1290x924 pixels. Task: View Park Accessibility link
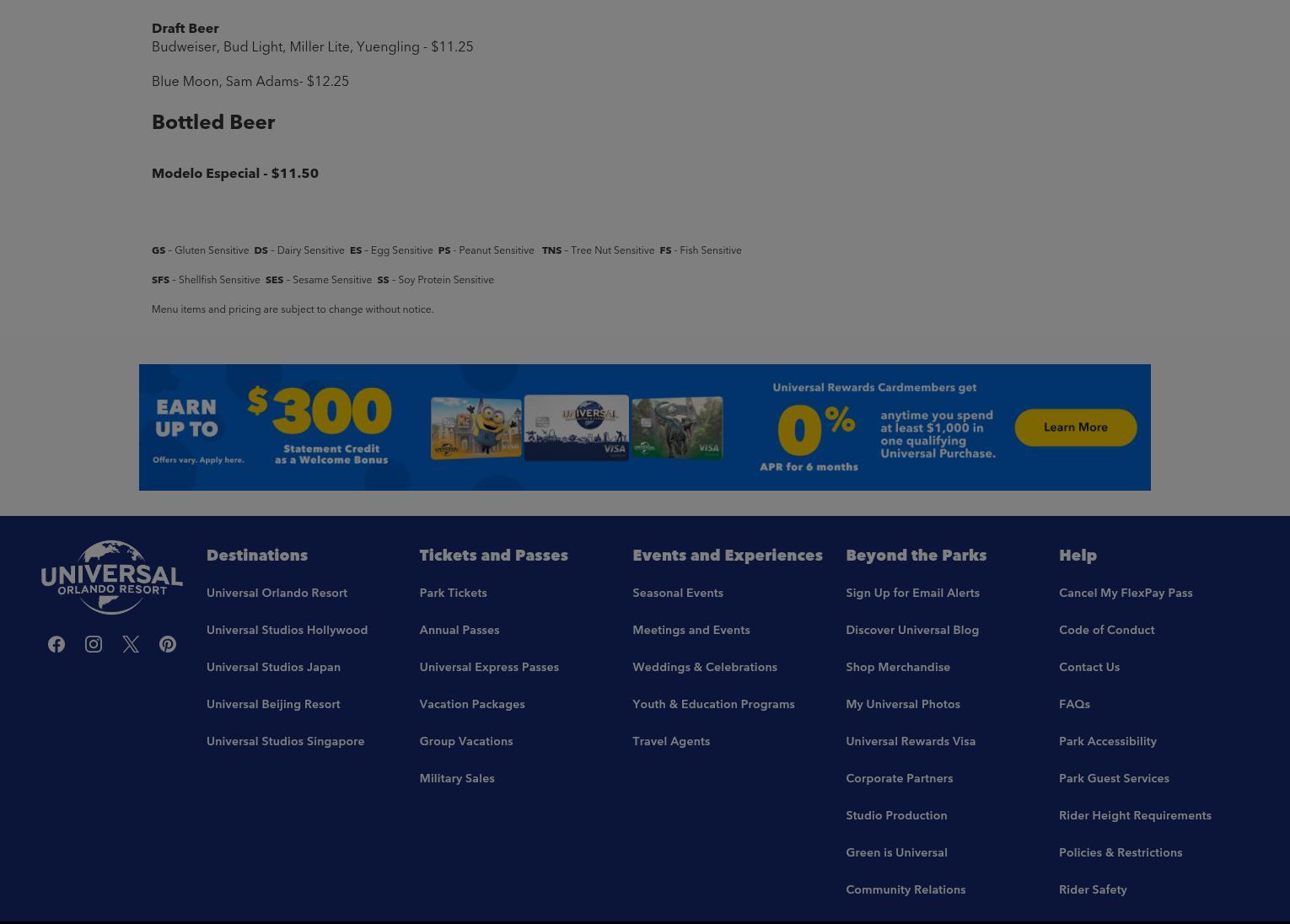[1108, 742]
